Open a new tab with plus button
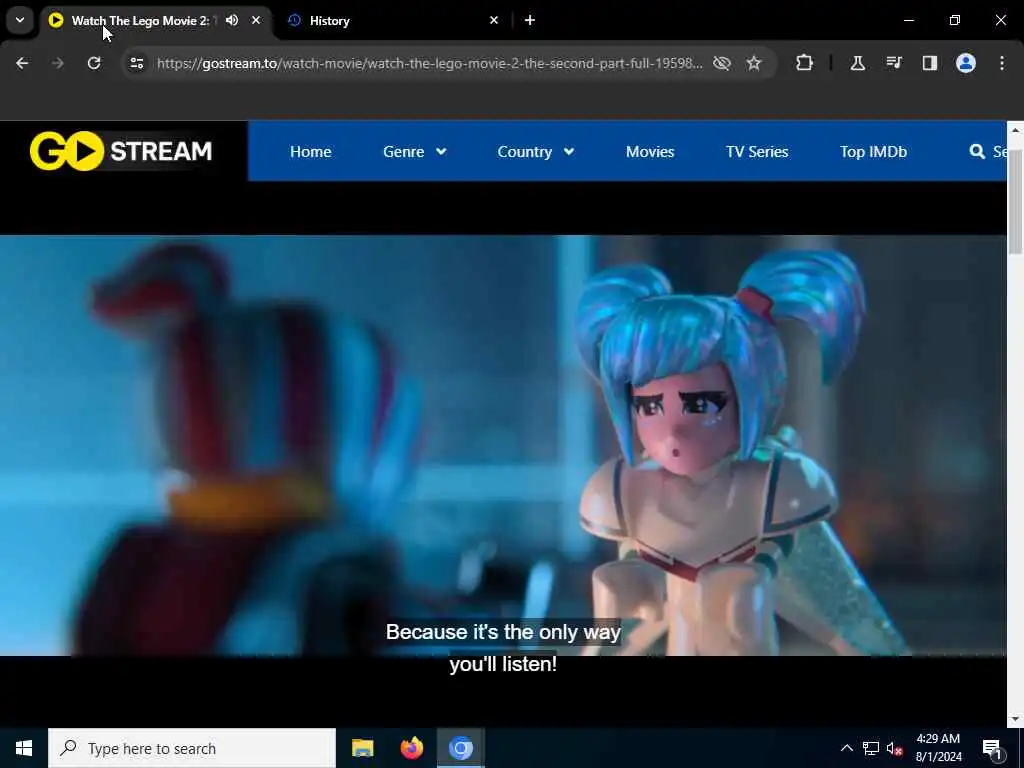1024x768 pixels. (x=530, y=20)
